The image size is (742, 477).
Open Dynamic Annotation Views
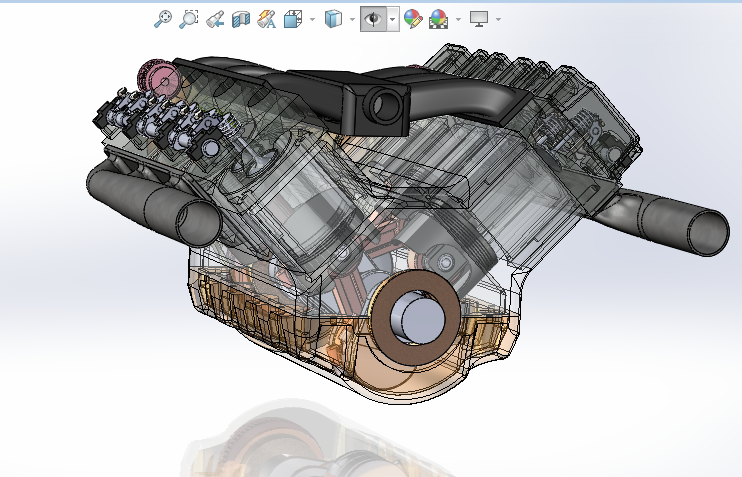click(x=266, y=19)
